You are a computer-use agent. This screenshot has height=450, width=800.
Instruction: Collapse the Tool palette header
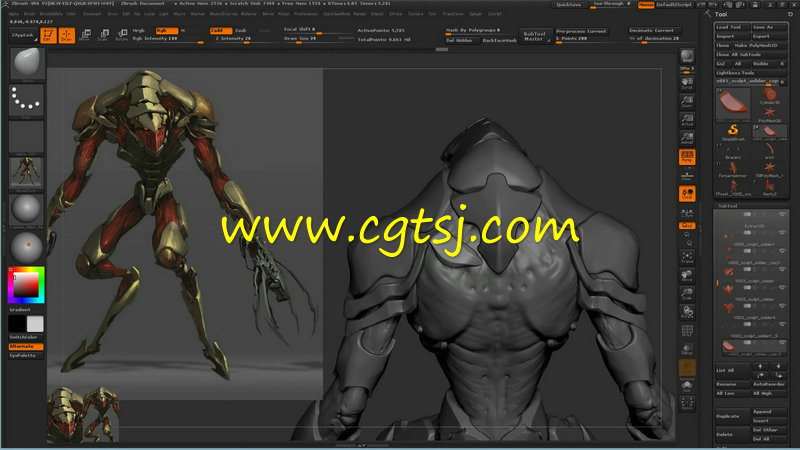pos(721,14)
